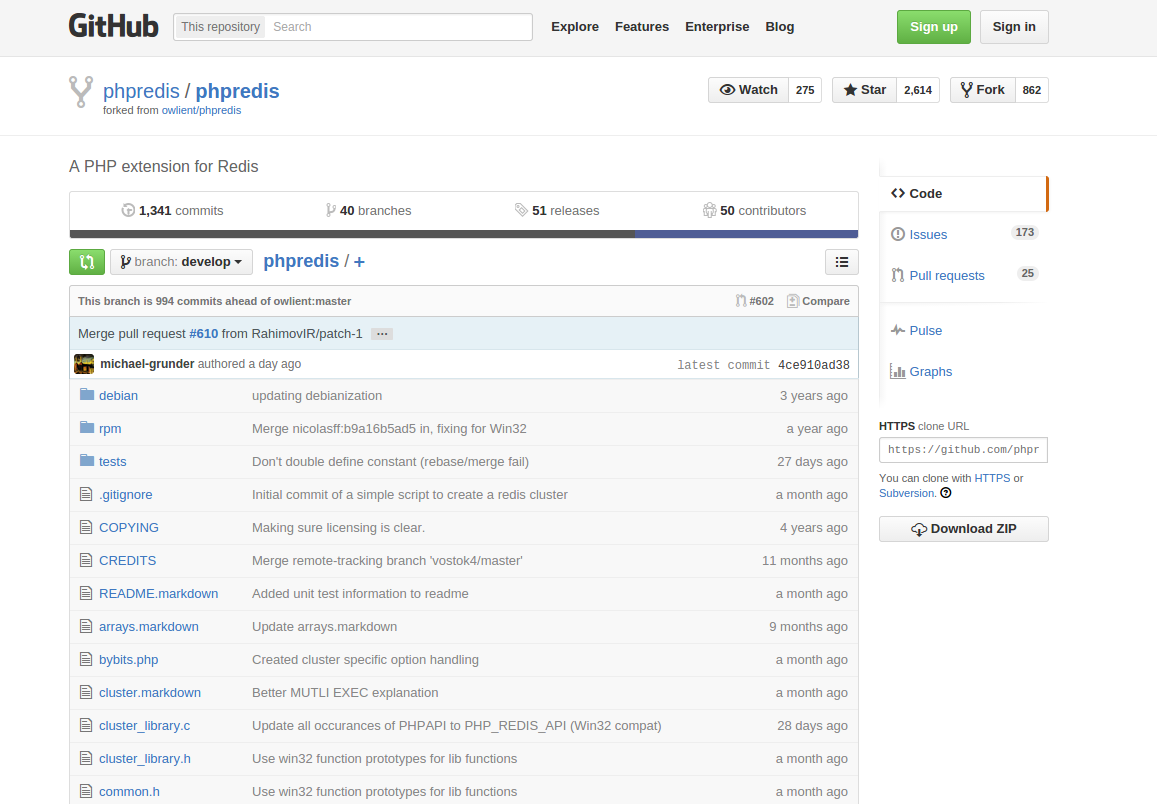Screen dimensions: 1157x804
Task: Click the plus icon to create new file
Action: click(359, 262)
